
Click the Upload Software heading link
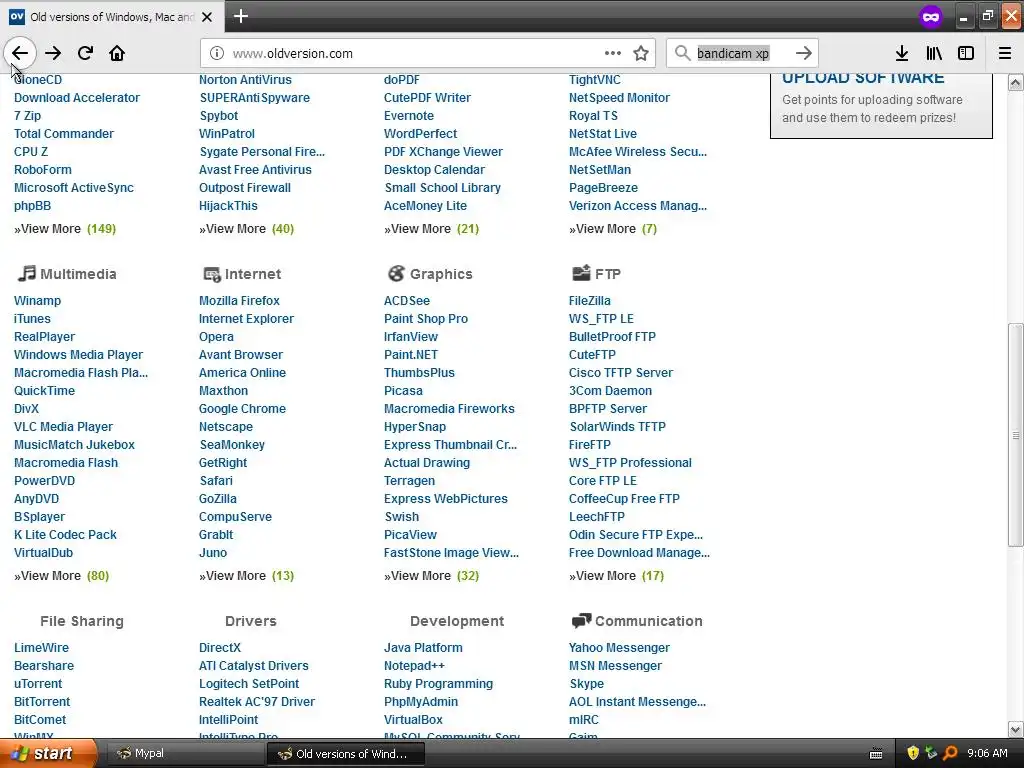coord(863,78)
